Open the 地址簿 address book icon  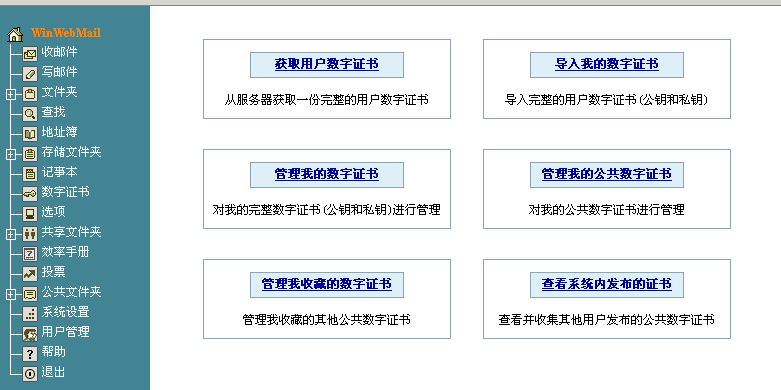click(x=30, y=133)
